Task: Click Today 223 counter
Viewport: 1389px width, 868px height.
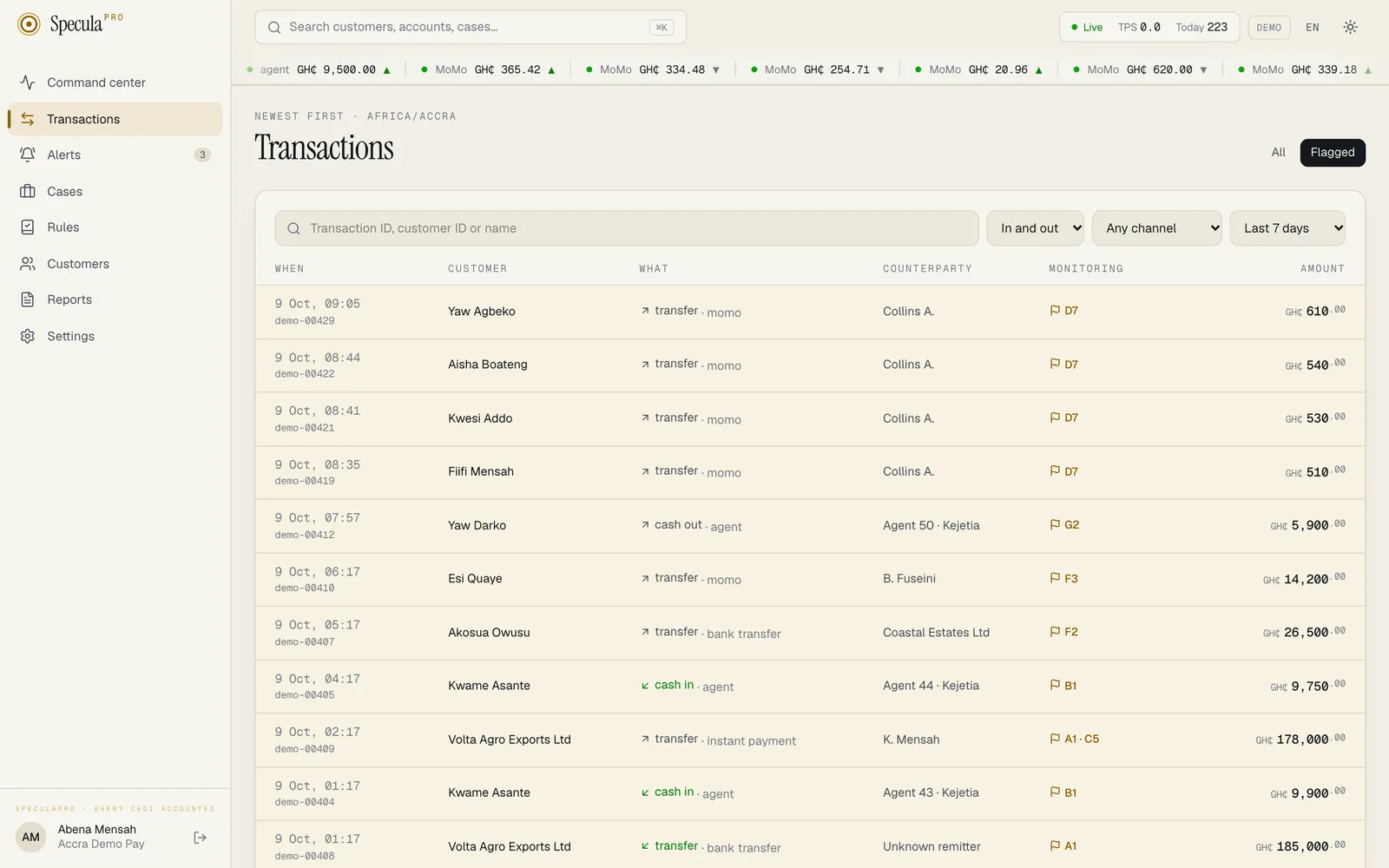Action: (x=1201, y=27)
